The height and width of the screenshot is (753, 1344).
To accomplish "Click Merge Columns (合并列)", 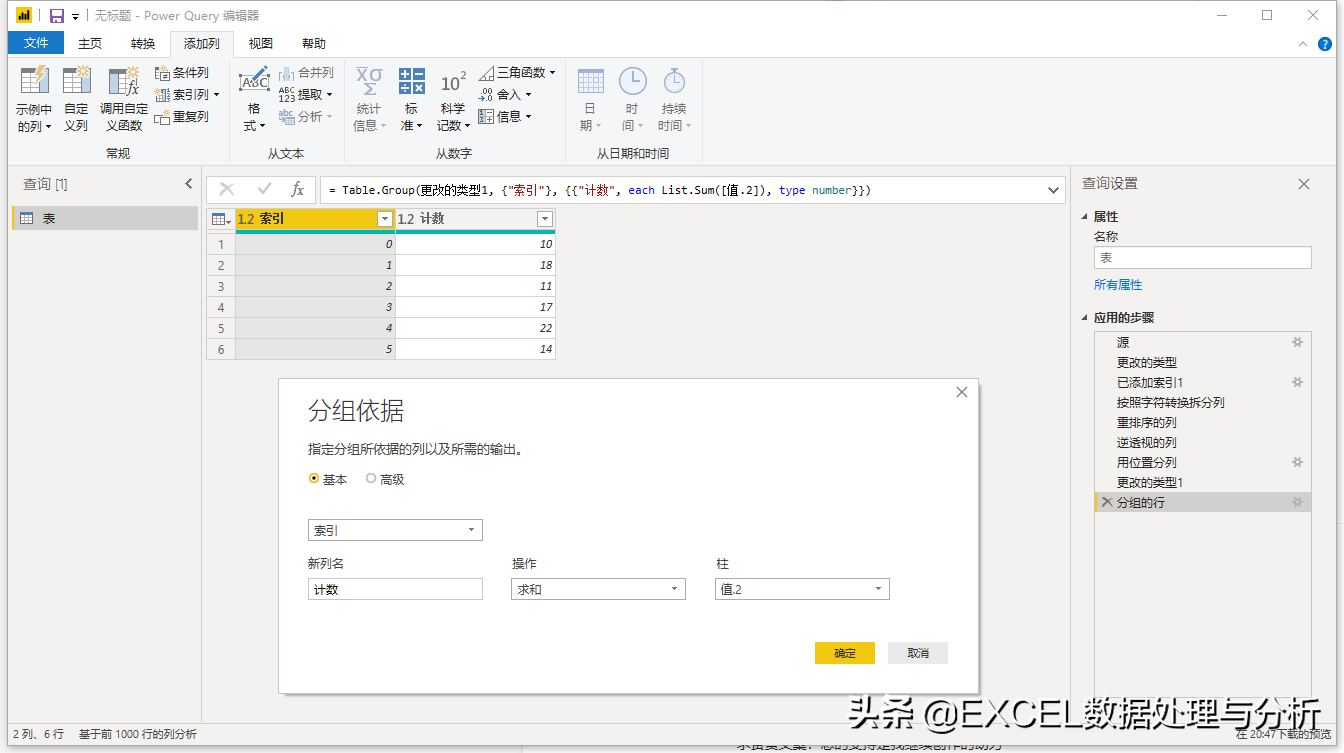I will [306, 73].
